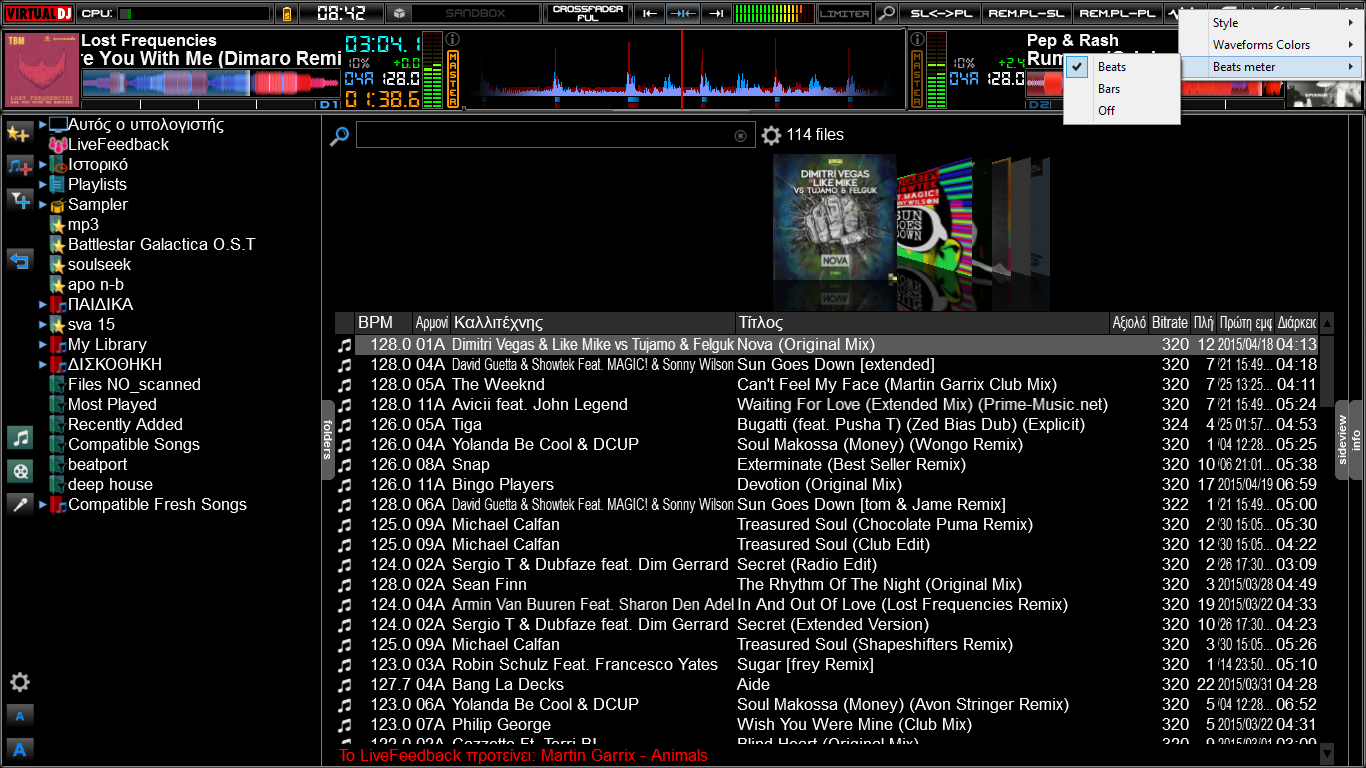Click the add virtual folder icon

19,166
